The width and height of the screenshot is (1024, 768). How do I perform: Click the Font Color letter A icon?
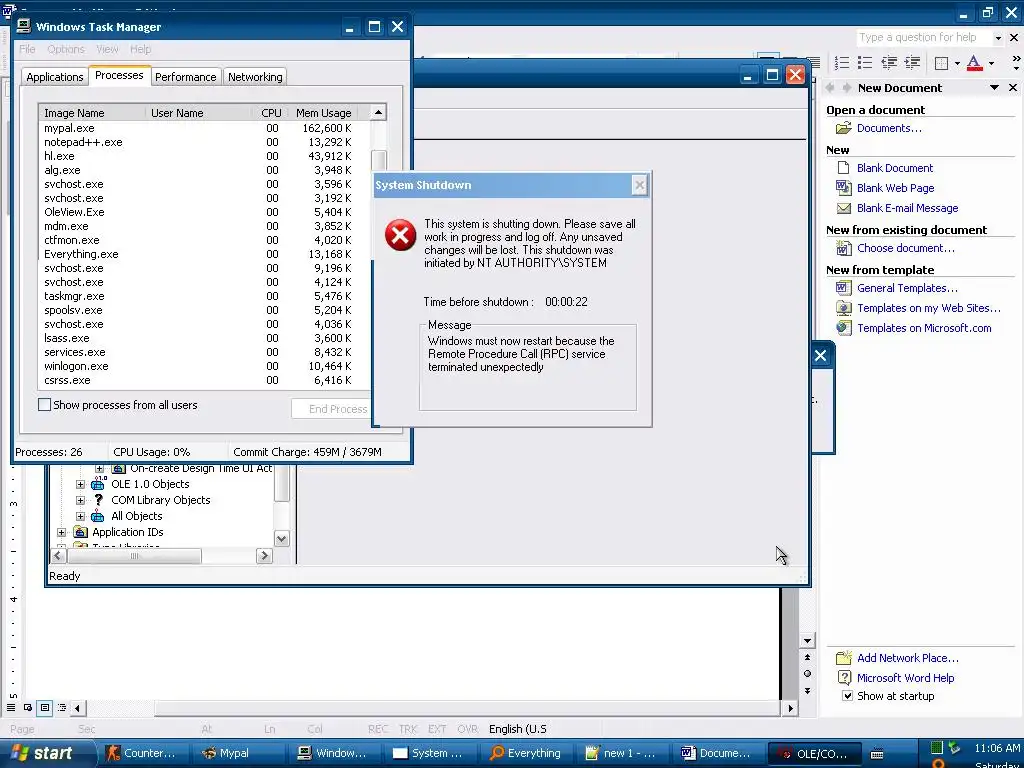click(x=974, y=63)
